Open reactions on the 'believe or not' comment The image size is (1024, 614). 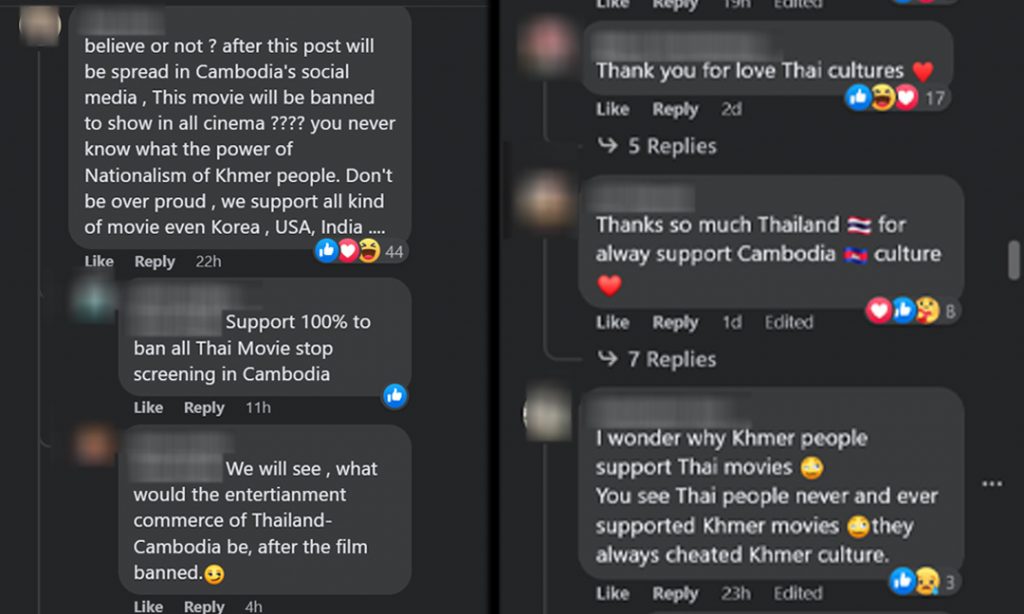[x=360, y=251]
